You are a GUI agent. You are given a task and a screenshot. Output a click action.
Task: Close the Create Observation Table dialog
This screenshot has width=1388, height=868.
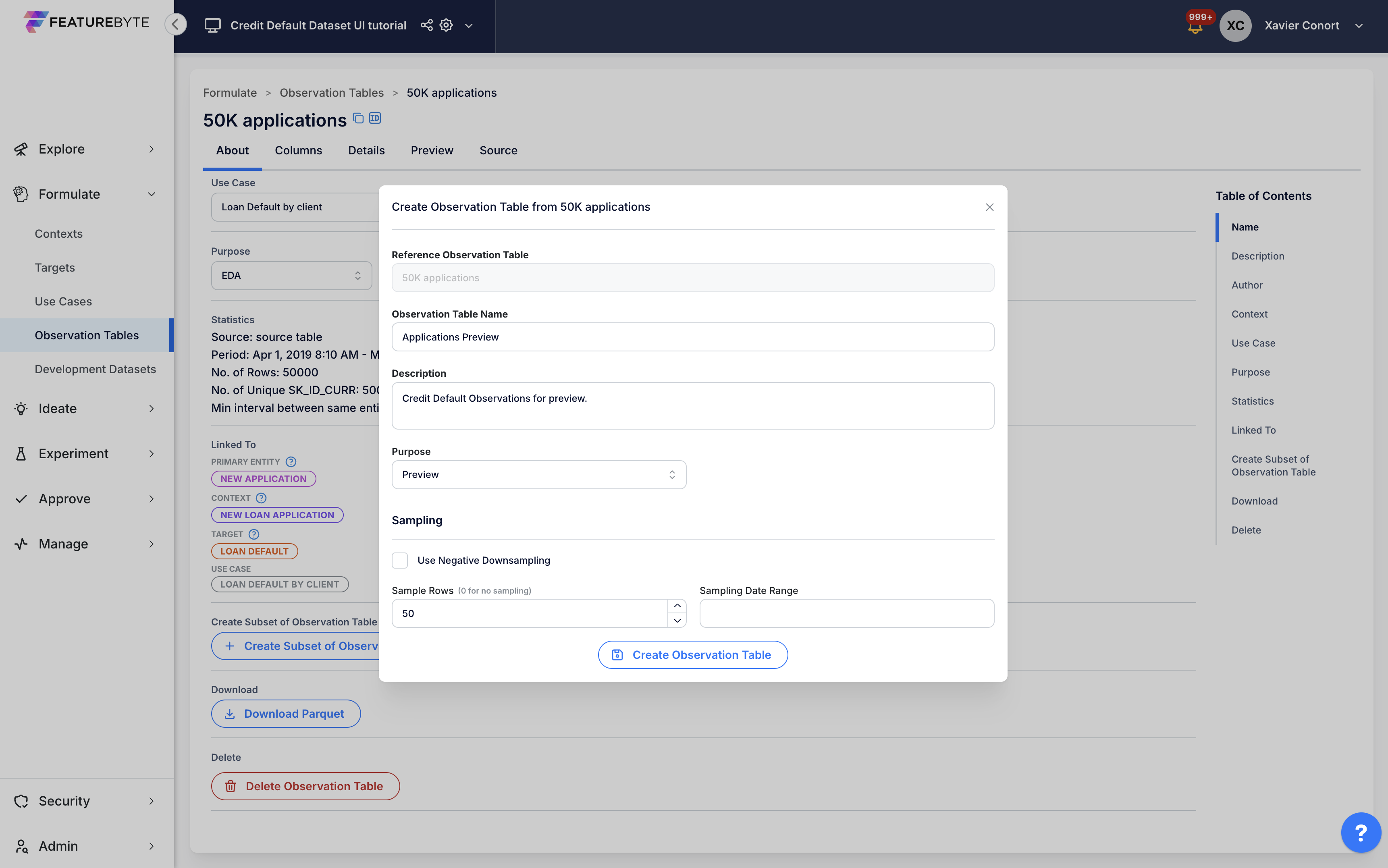(x=989, y=207)
